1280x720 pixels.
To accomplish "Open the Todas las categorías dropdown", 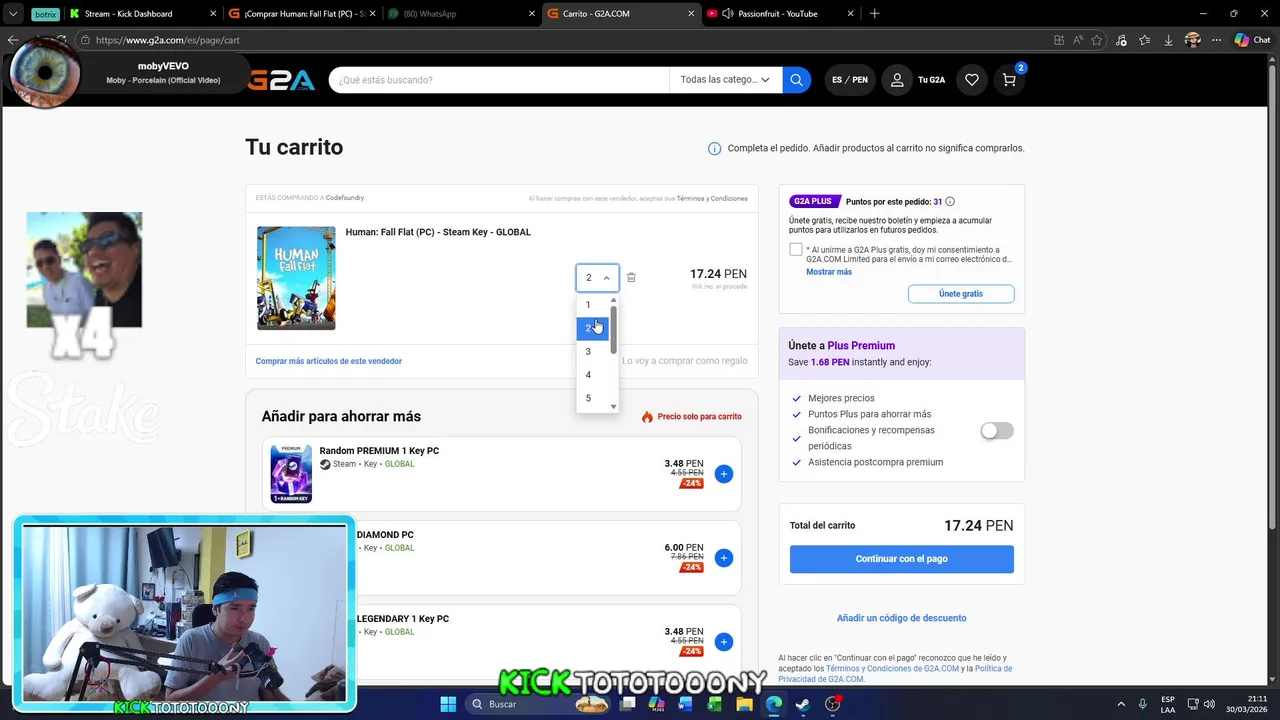I will tap(725, 80).
